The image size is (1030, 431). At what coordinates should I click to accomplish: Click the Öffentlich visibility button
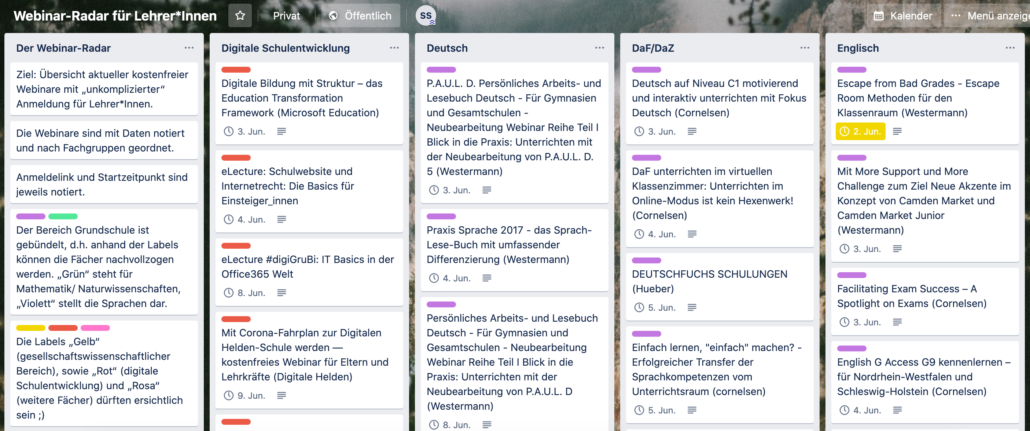tap(361, 16)
